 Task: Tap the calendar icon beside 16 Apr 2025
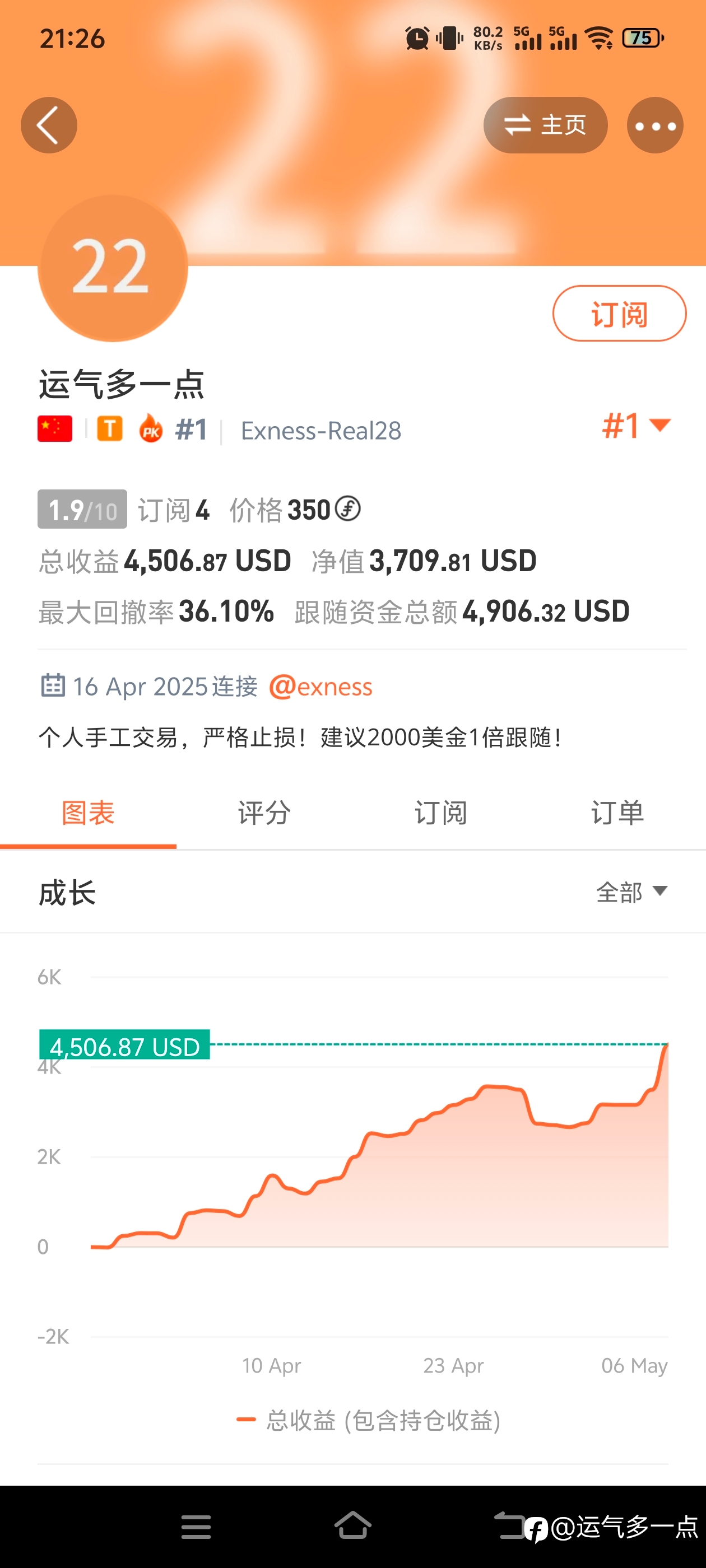click(x=53, y=685)
